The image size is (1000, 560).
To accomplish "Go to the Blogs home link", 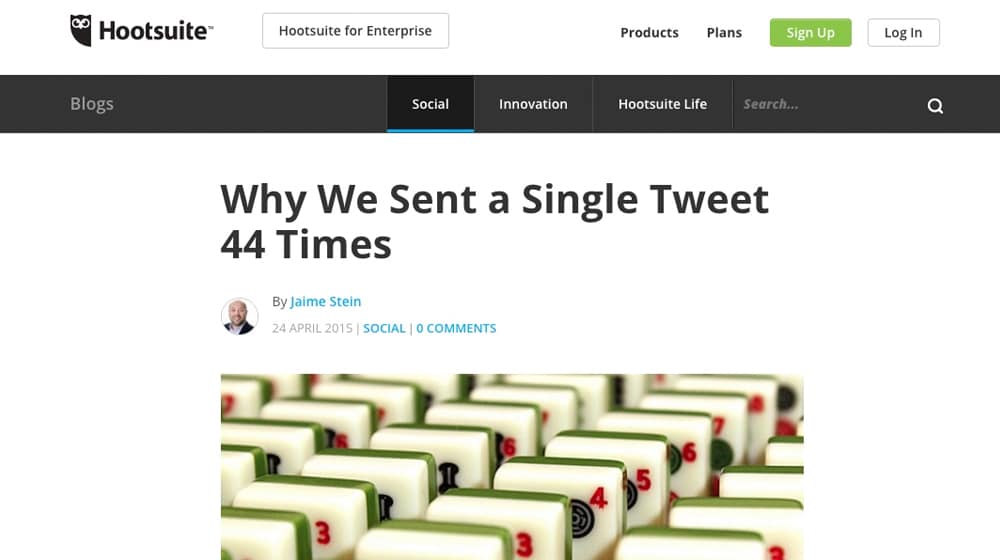I will pyautogui.click(x=92, y=104).
